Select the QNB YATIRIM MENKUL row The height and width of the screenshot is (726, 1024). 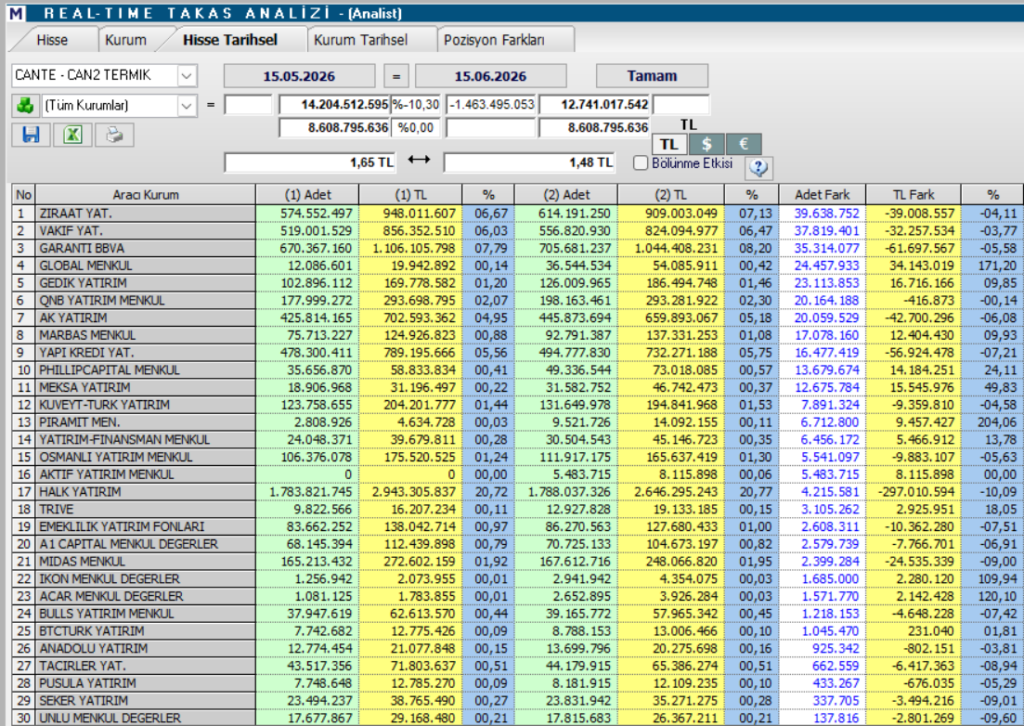pyautogui.click(x=517, y=300)
